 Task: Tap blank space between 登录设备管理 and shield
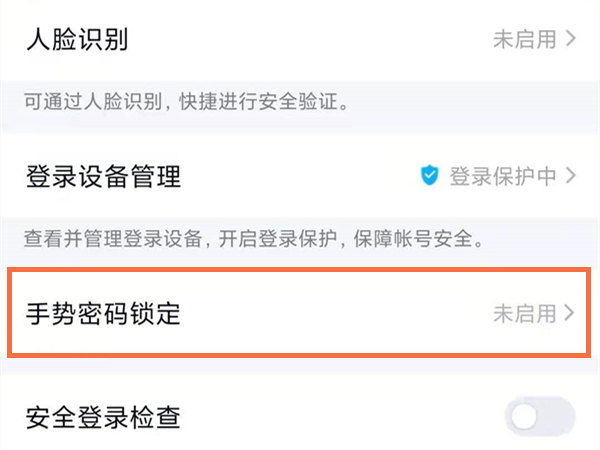coord(300,177)
